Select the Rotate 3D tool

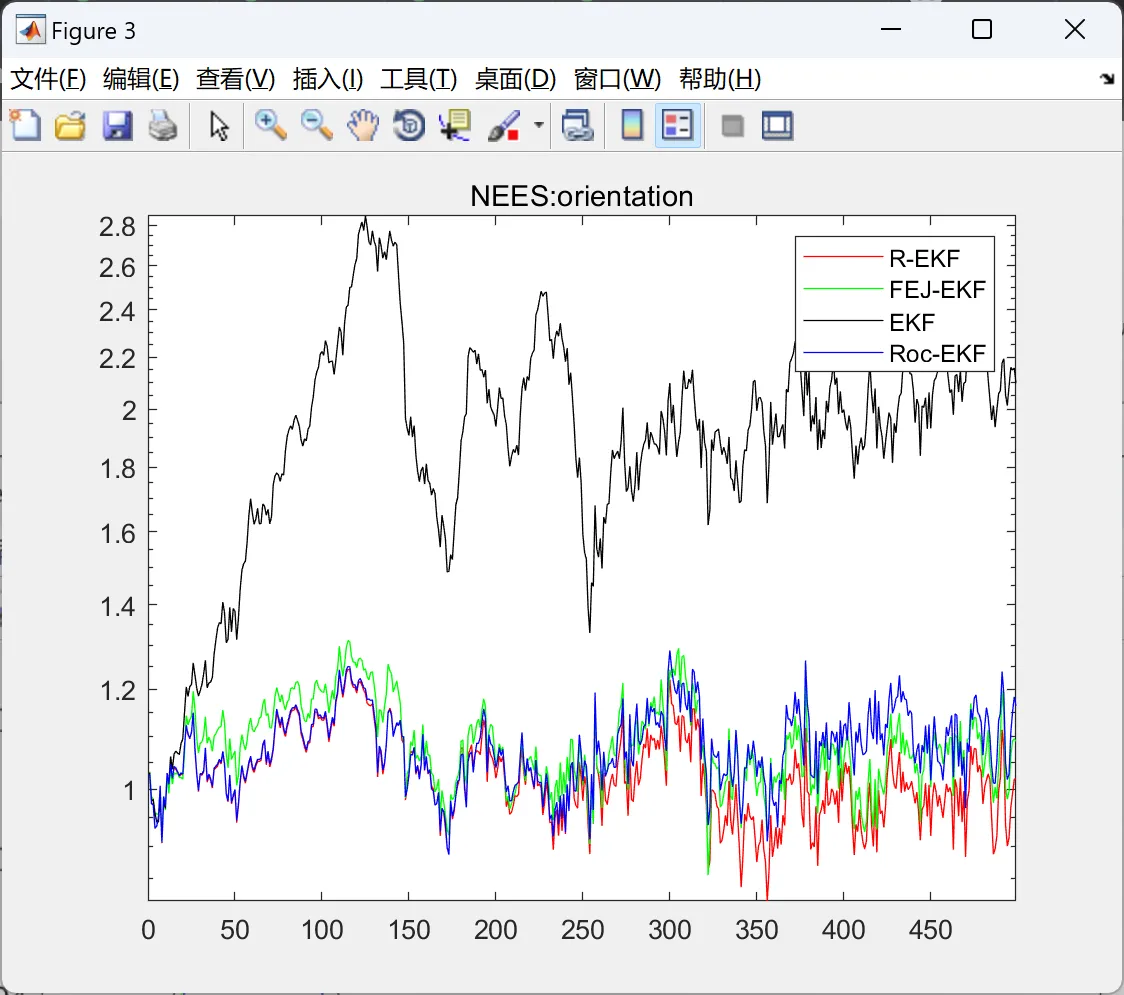409,125
